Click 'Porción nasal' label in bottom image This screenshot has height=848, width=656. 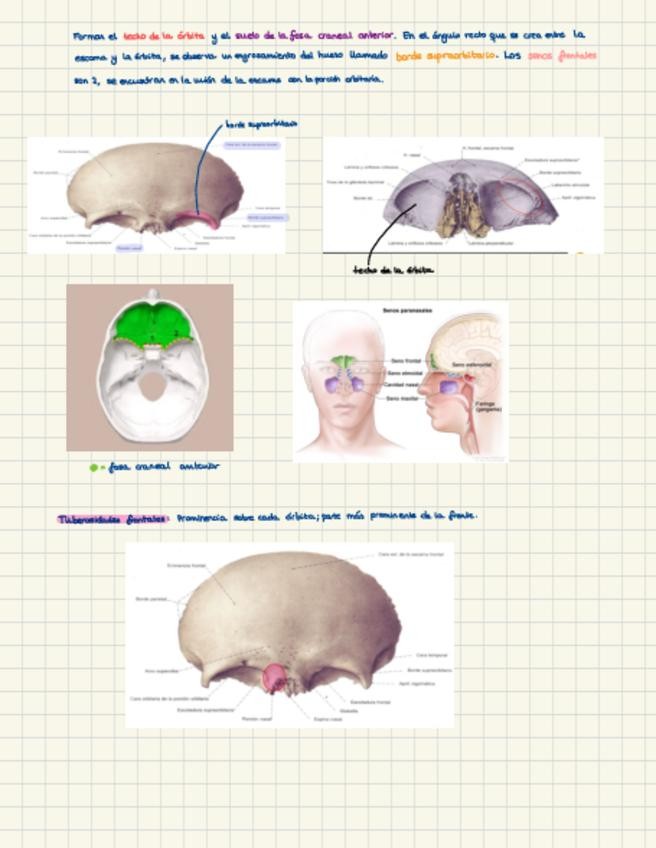coord(256,719)
